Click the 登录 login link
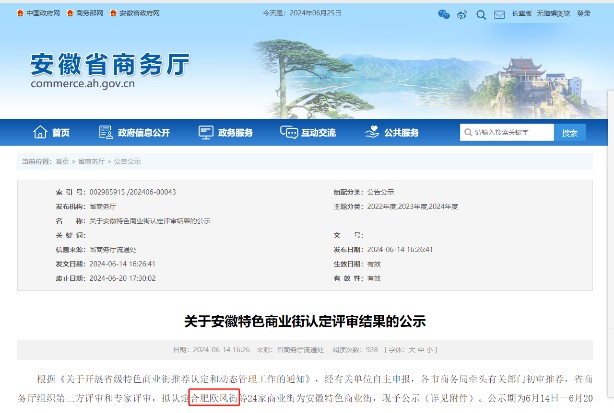Screen dimensions: 614x413 583,14
